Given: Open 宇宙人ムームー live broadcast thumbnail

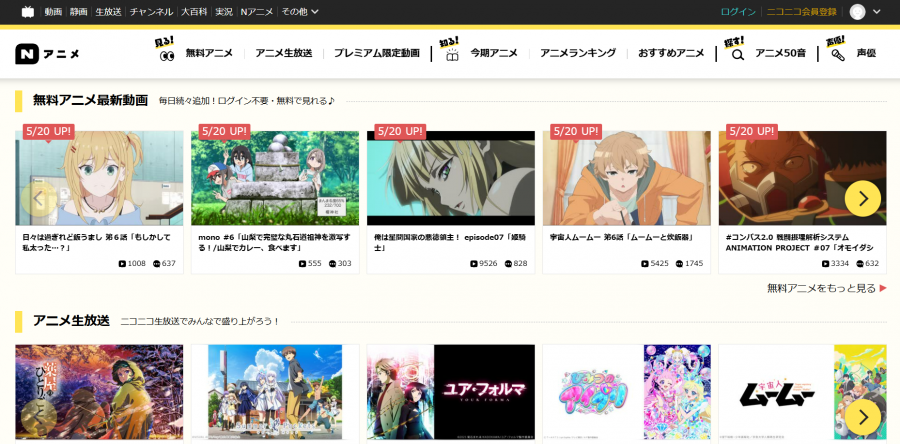Looking at the screenshot, I should [x=802, y=392].
